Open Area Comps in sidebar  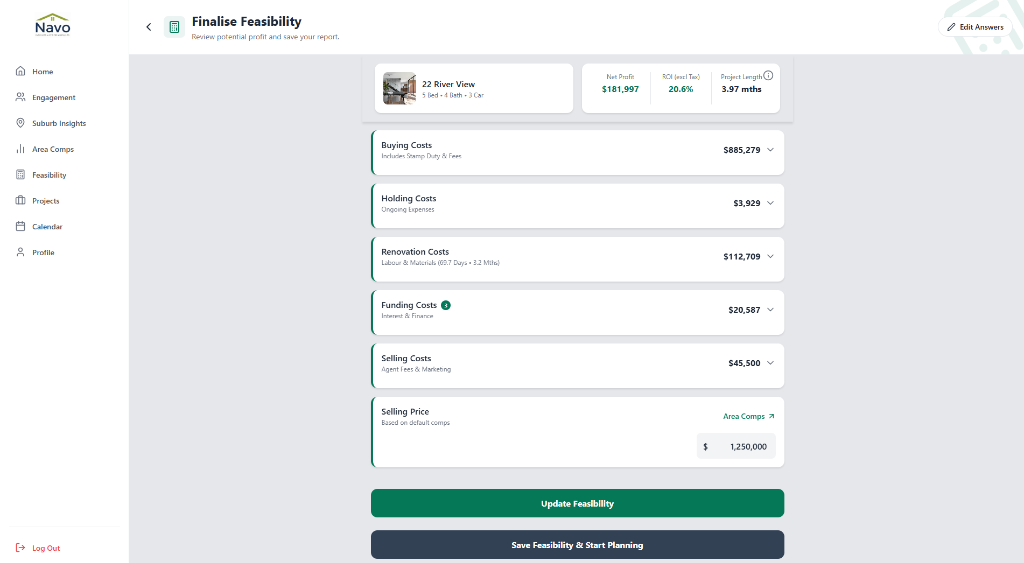(x=52, y=149)
